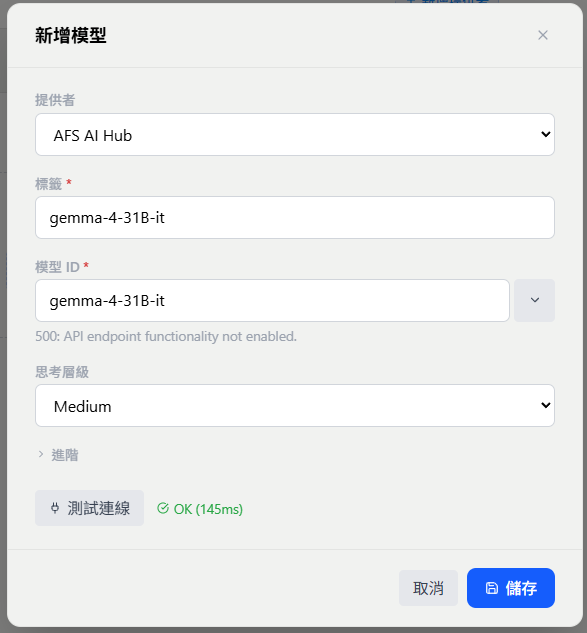Click the 500 API endpoint error message

point(166,336)
